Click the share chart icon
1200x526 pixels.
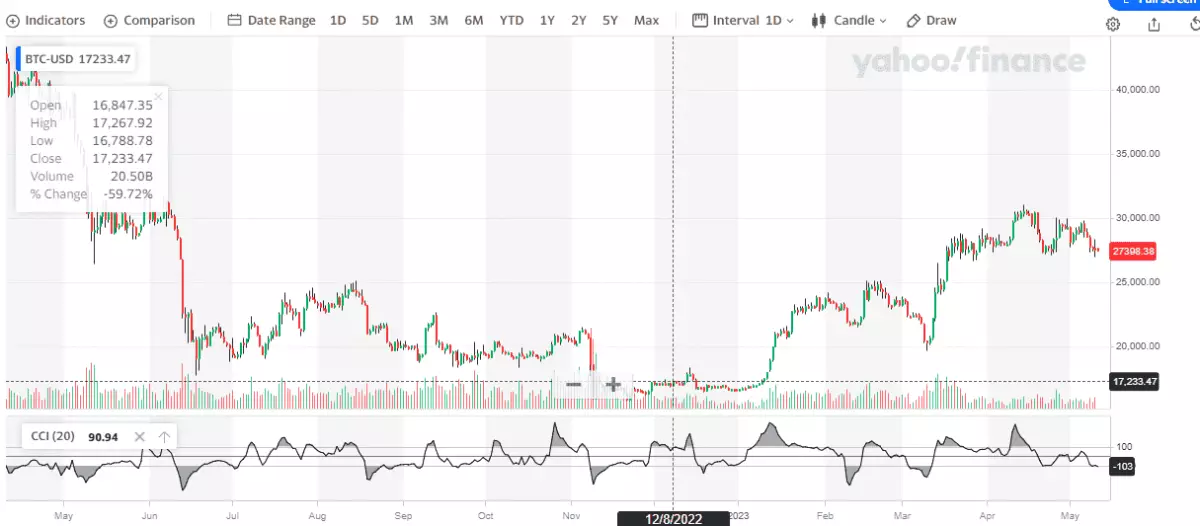(x=1154, y=24)
